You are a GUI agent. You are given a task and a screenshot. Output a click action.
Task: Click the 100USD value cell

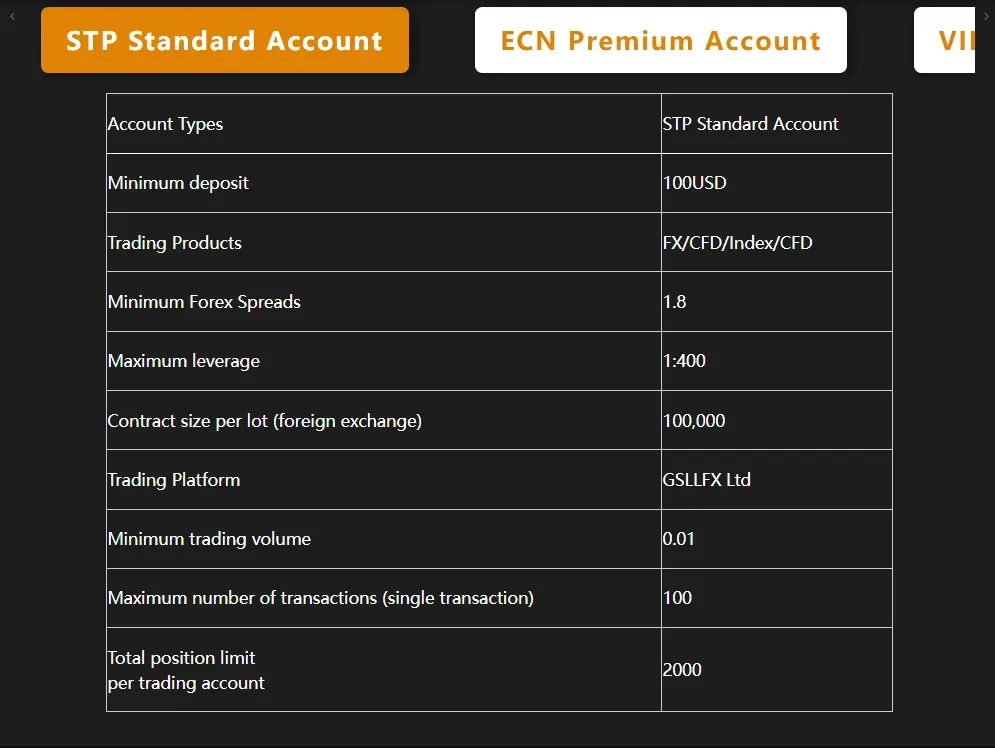pos(694,183)
